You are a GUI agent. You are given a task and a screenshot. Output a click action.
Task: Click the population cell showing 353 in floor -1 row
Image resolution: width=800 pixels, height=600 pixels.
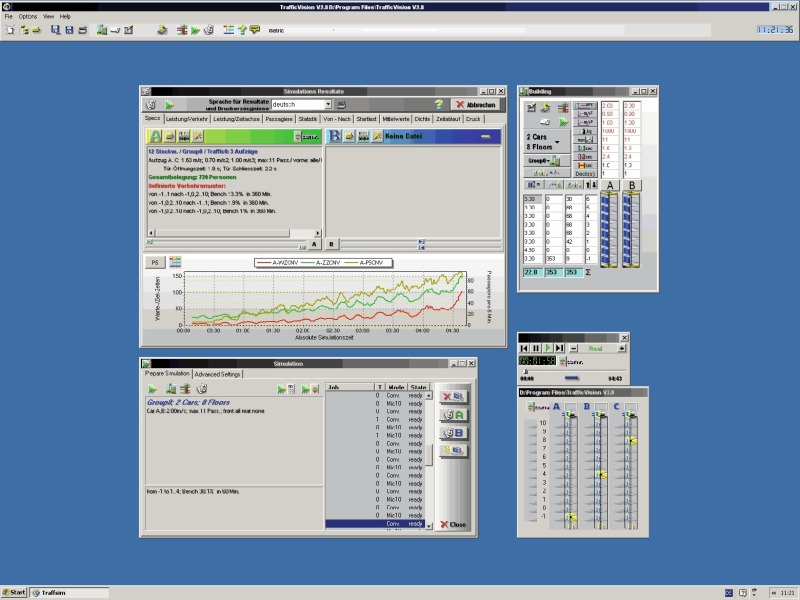click(x=554, y=259)
